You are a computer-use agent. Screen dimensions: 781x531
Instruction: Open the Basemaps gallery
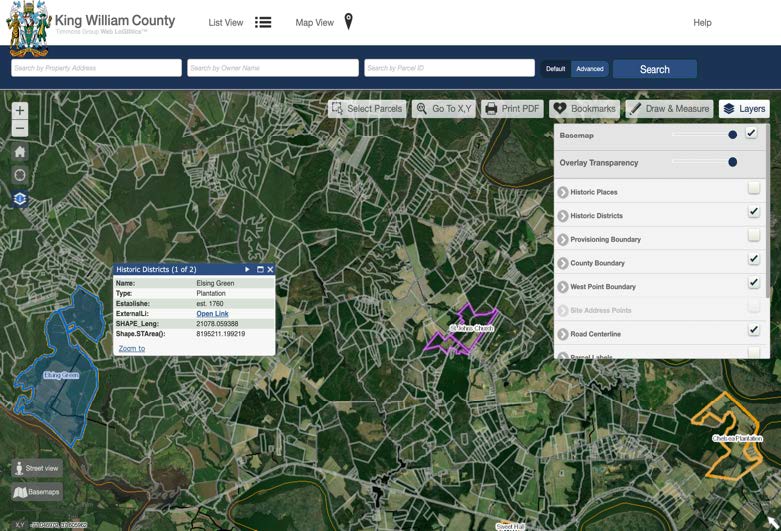click(36, 492)
